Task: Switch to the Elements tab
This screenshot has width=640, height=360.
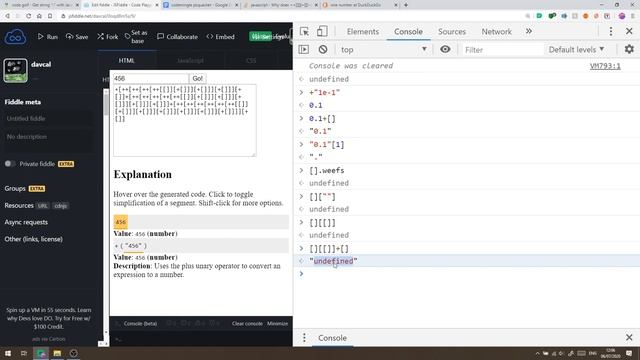Action: coord(363,31)
